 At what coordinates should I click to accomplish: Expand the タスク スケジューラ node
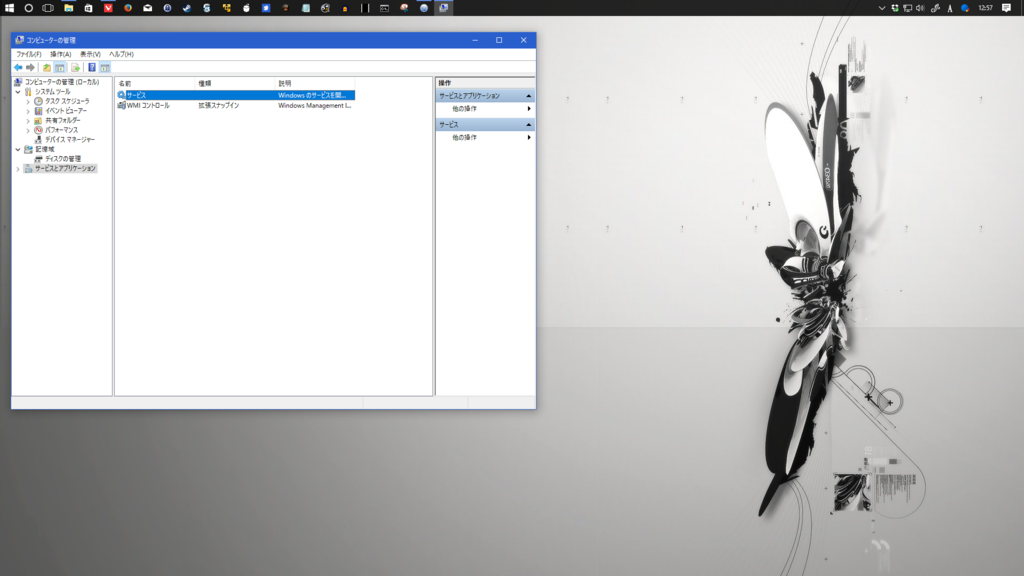(x=28, y=101)
